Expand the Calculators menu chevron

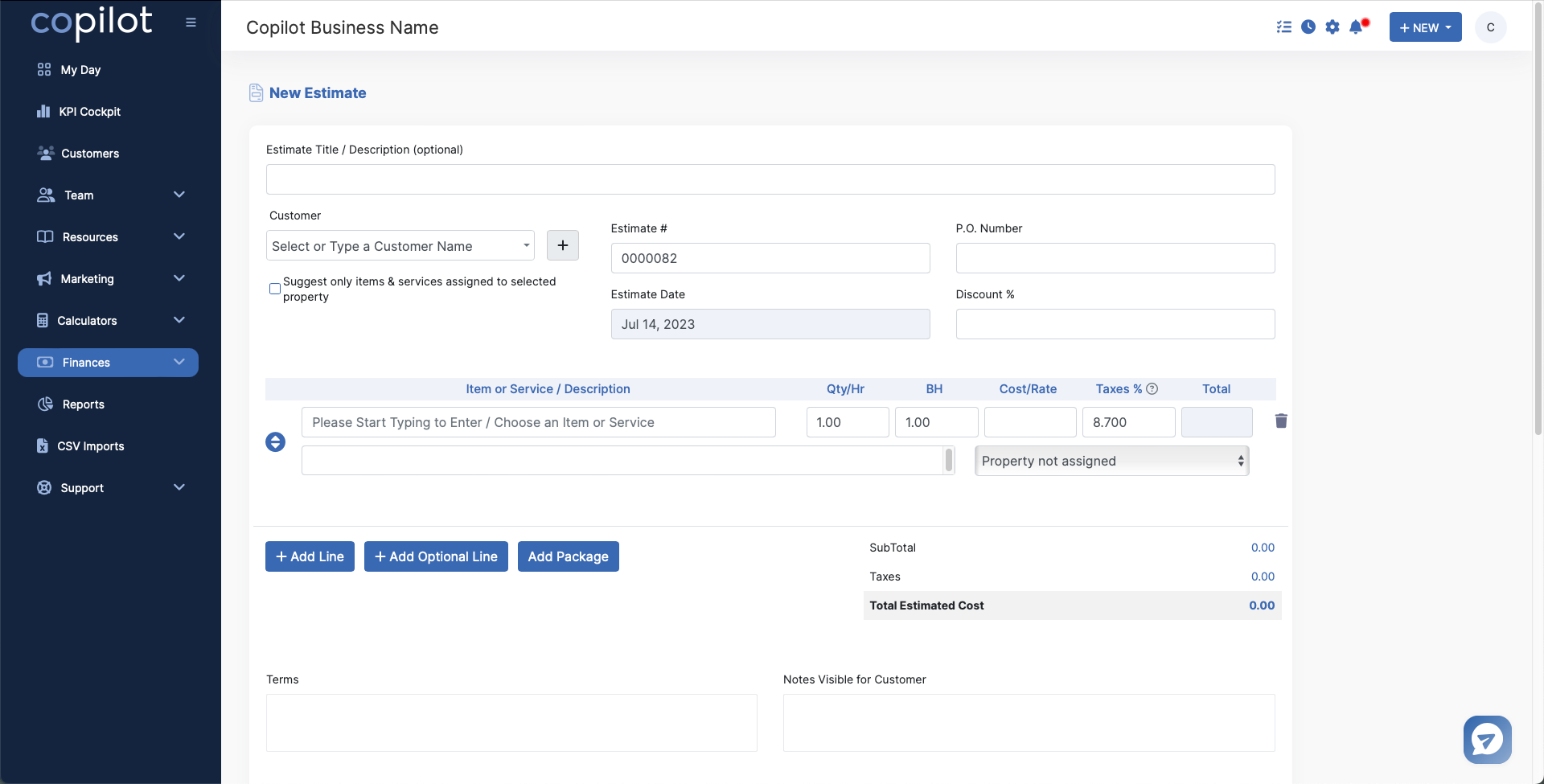tap(179, 320)
